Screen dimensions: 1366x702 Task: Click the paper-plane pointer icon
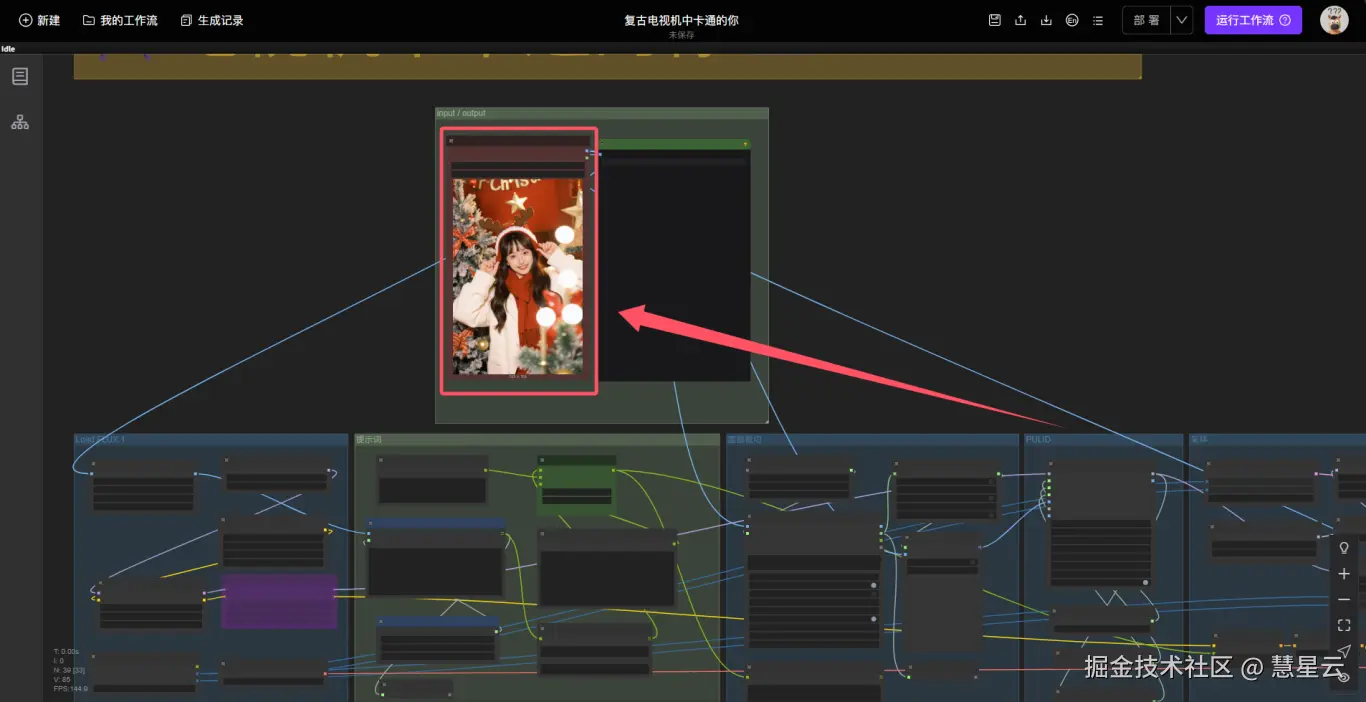[1344, 651]
